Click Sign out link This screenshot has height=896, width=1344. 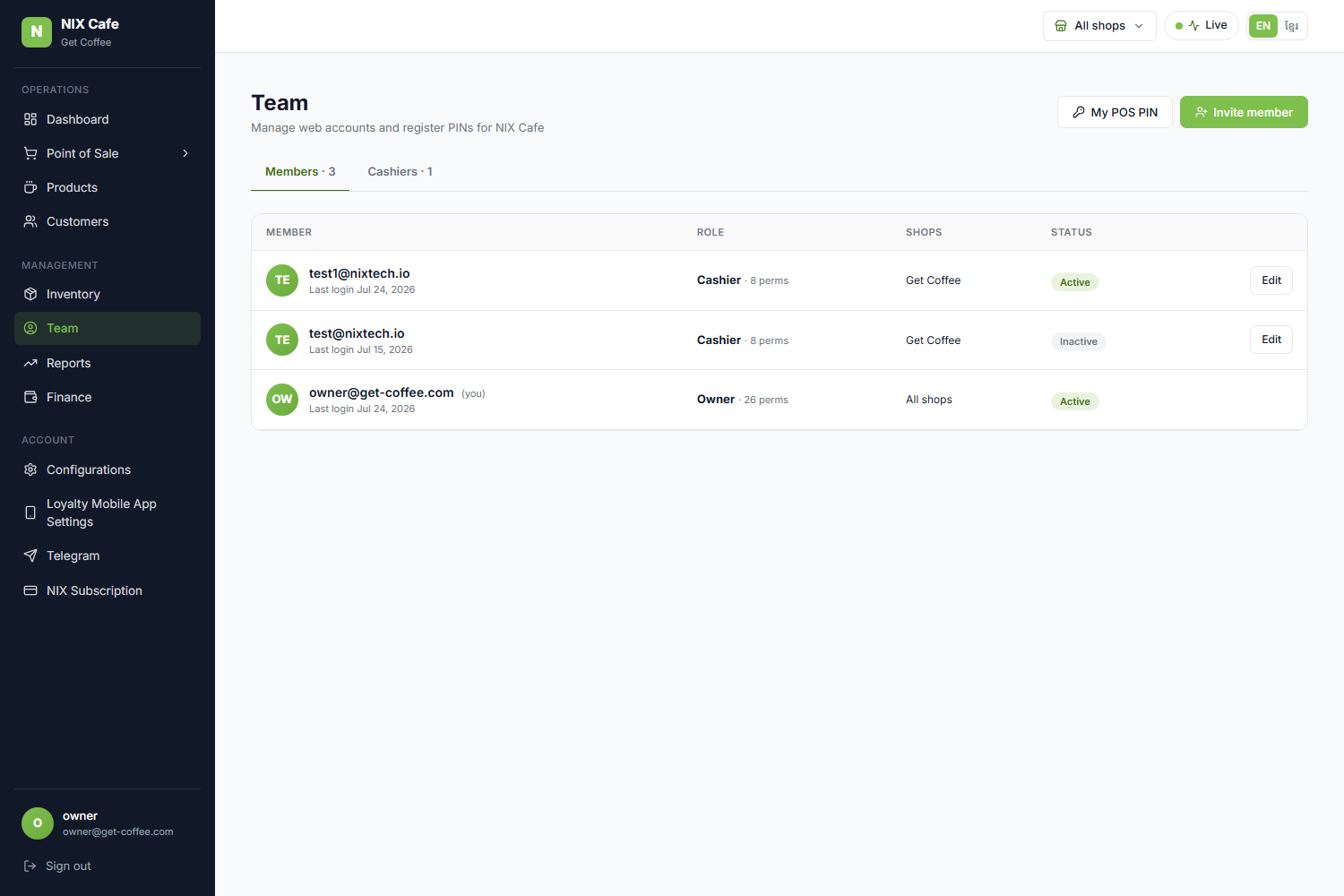click(x=57, y=866)
